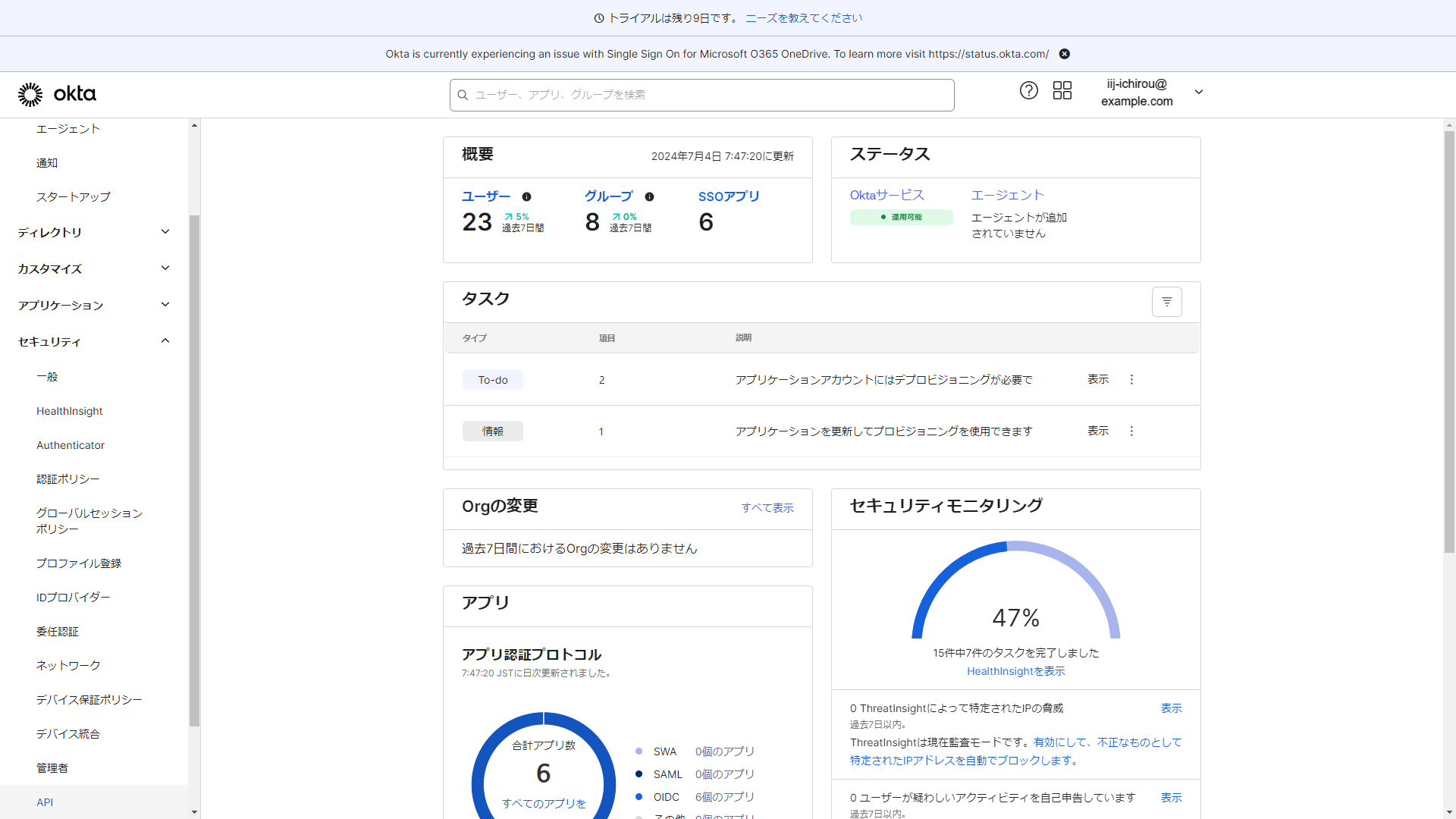Open デバイス保証ポリシー in sidebar

(x=89, y=700)
